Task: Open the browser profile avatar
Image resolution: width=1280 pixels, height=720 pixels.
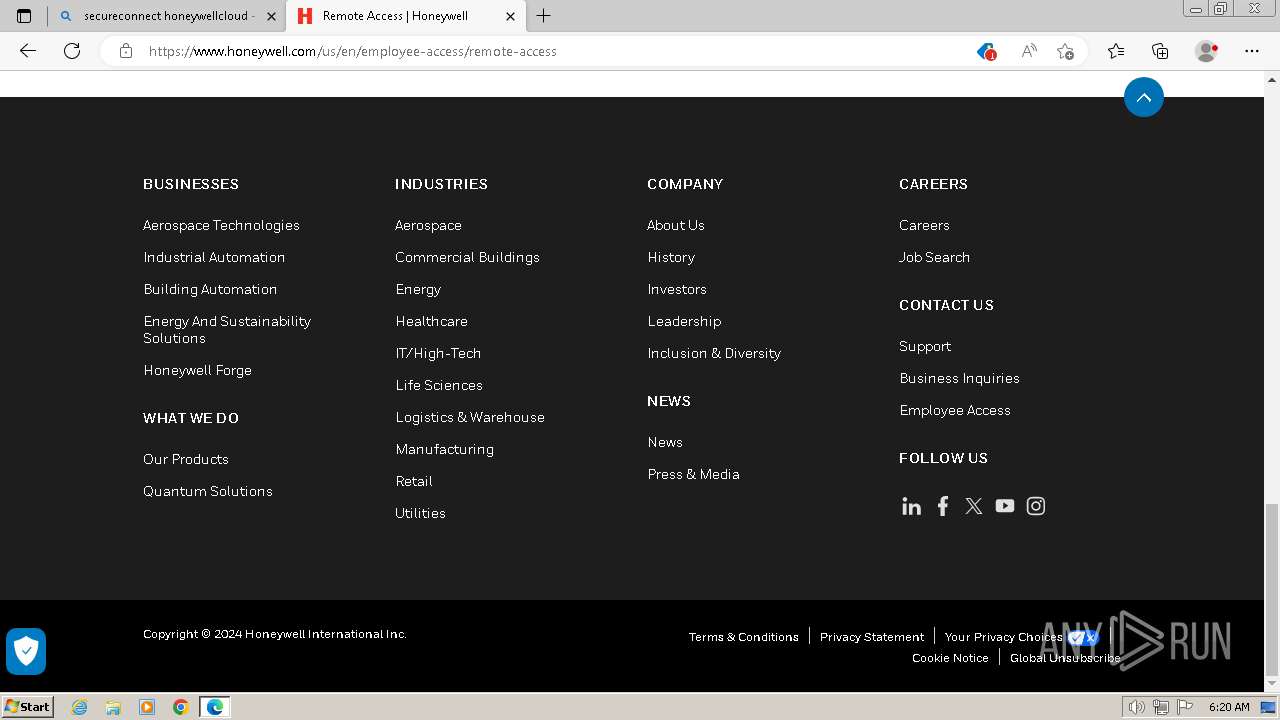Action: pyautogui.click(x=1206, y=51)
